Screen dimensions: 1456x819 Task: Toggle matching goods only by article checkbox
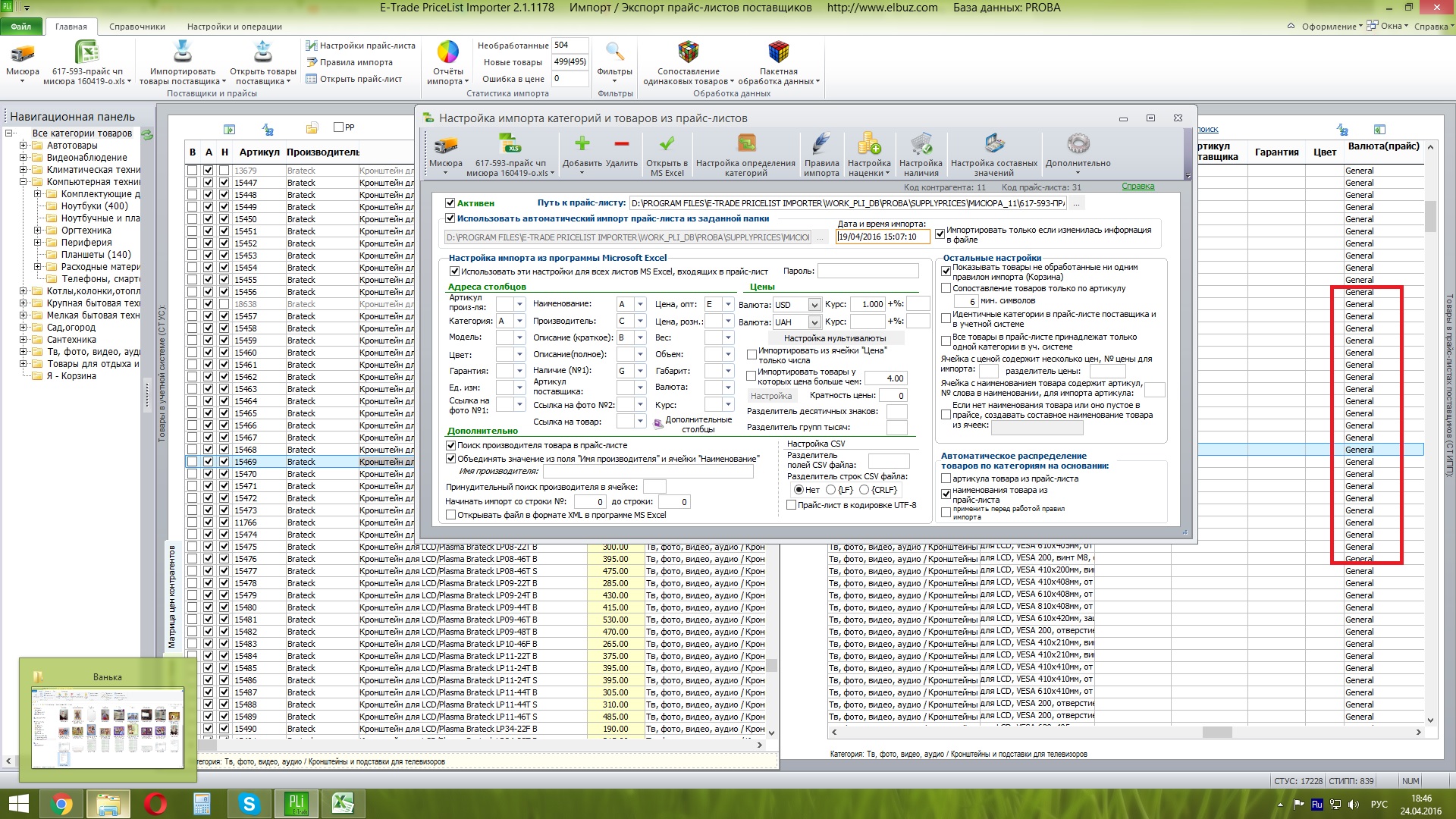click(946, 288)
